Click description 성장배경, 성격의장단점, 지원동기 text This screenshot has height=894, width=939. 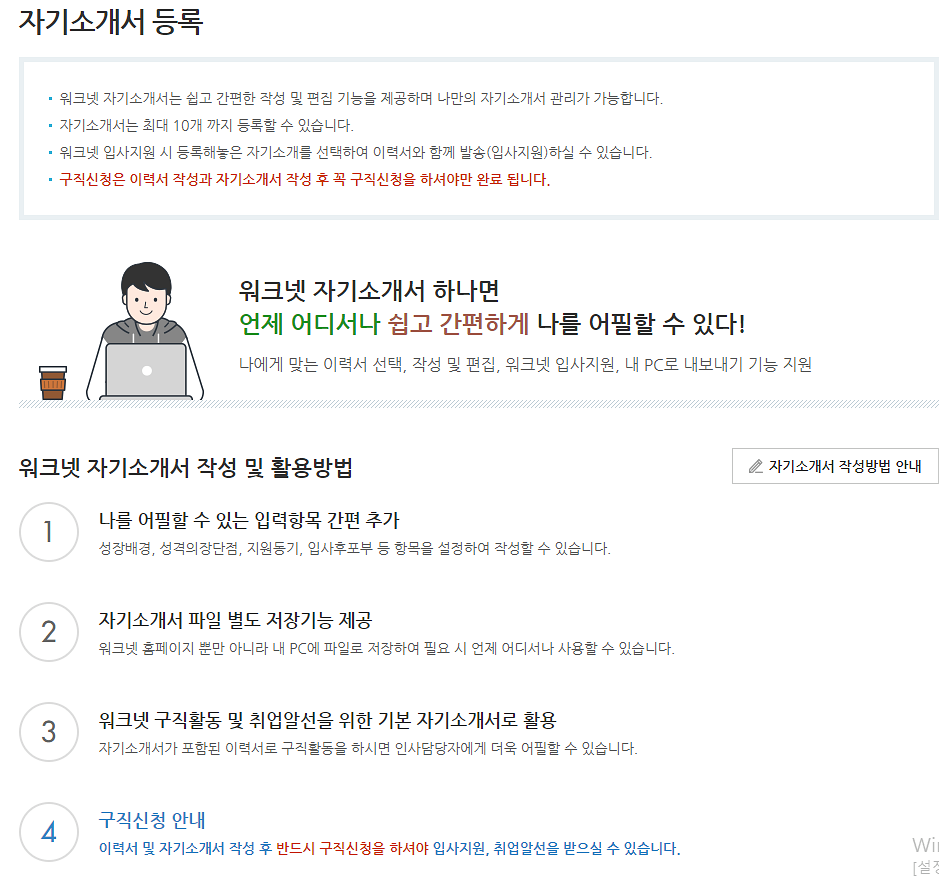pyautogui.click(x=355, y=548)
